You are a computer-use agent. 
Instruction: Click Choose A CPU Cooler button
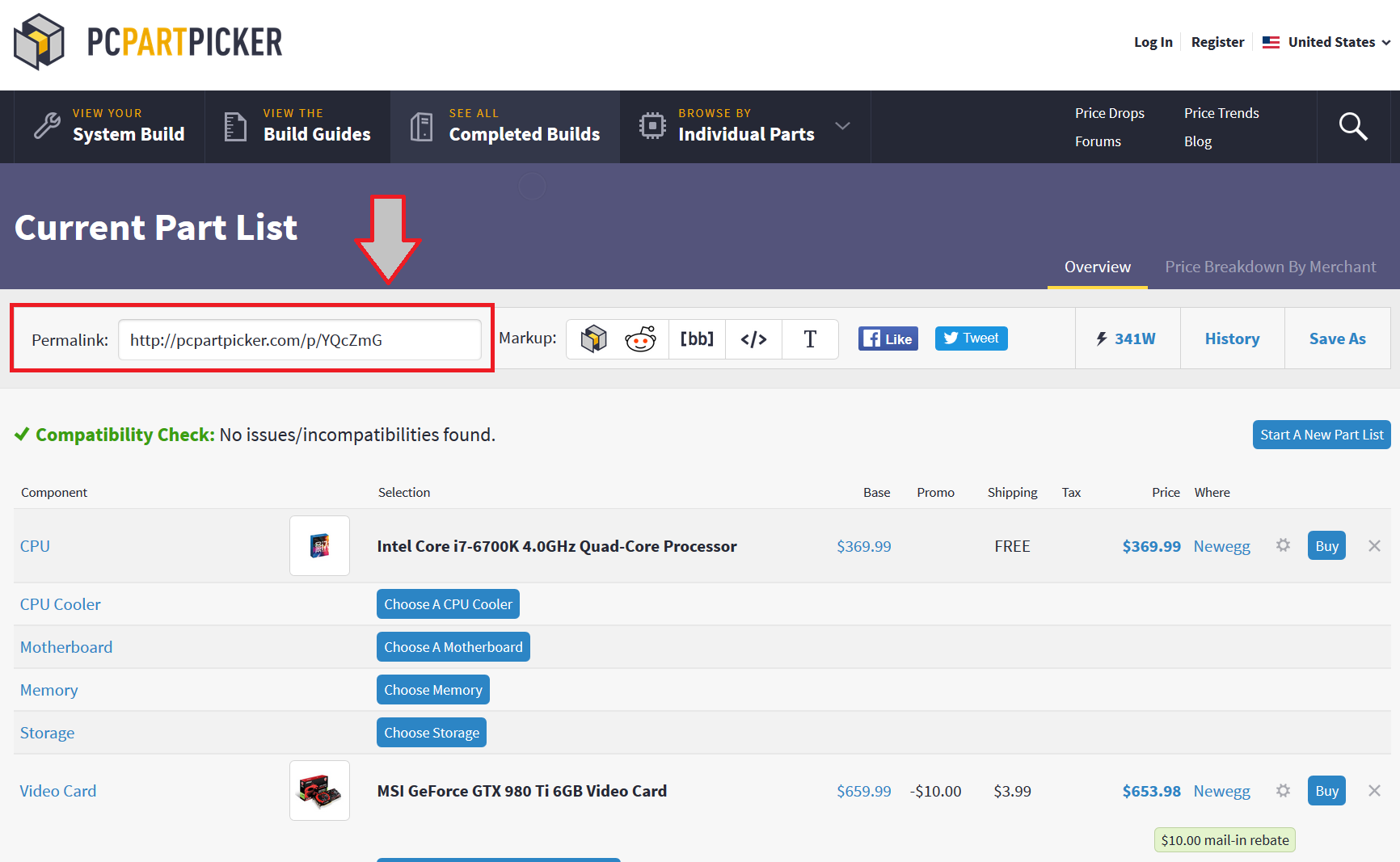click(x=448, y=604)
